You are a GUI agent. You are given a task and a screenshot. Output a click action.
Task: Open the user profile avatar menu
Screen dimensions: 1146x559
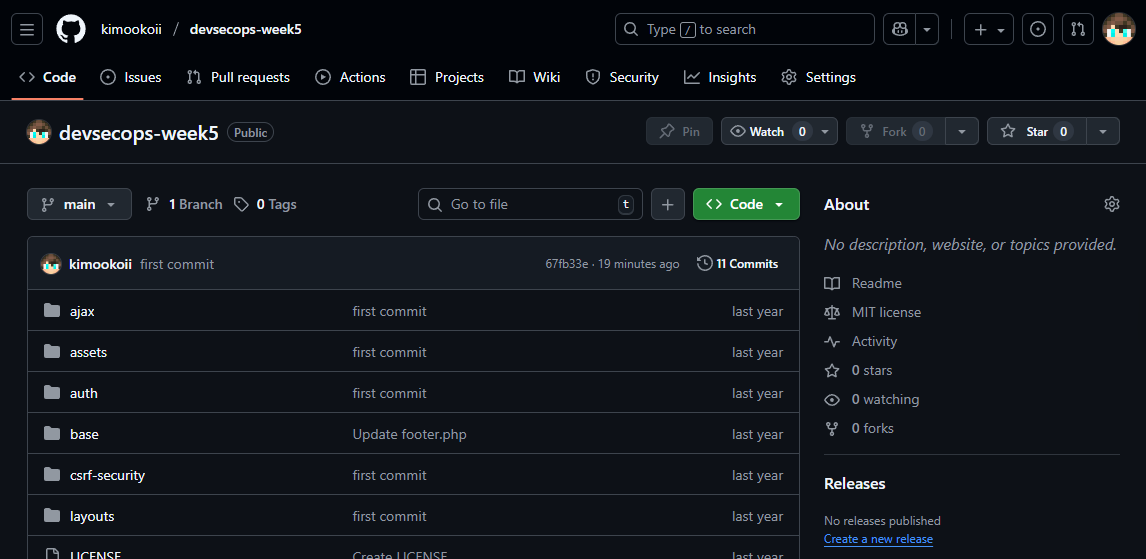[x=1118, y=29]
